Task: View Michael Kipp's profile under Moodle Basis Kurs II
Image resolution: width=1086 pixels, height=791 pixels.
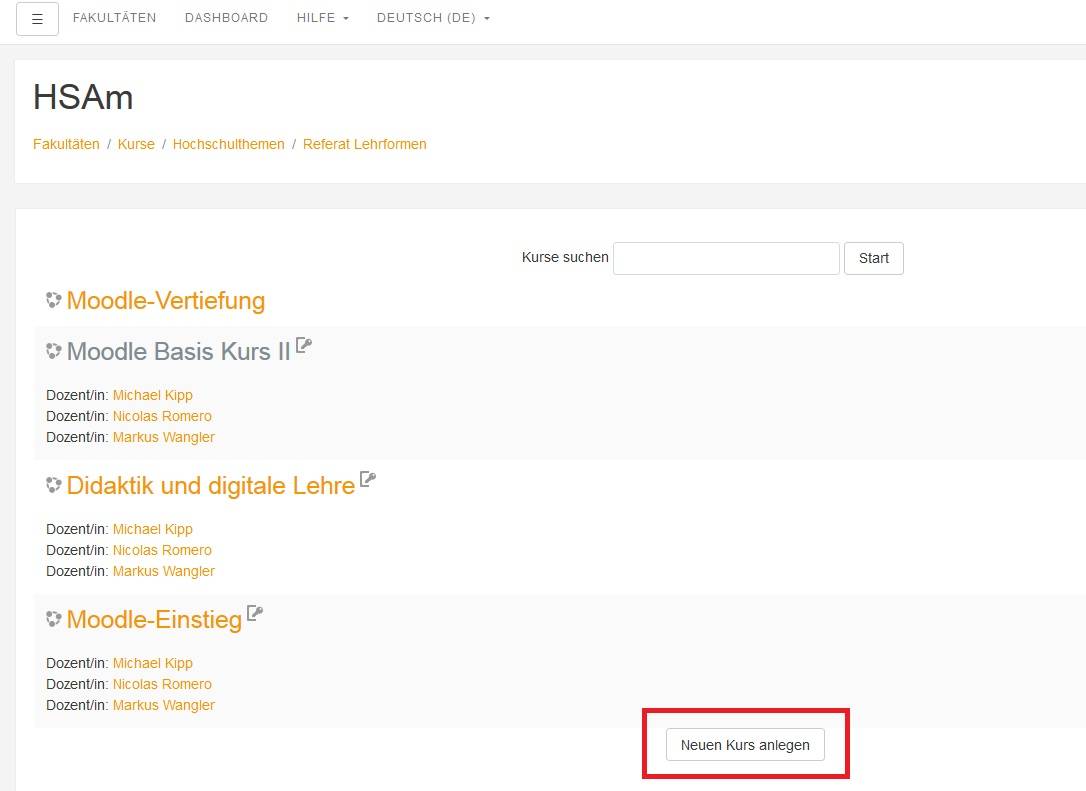Action: point(152,394)
